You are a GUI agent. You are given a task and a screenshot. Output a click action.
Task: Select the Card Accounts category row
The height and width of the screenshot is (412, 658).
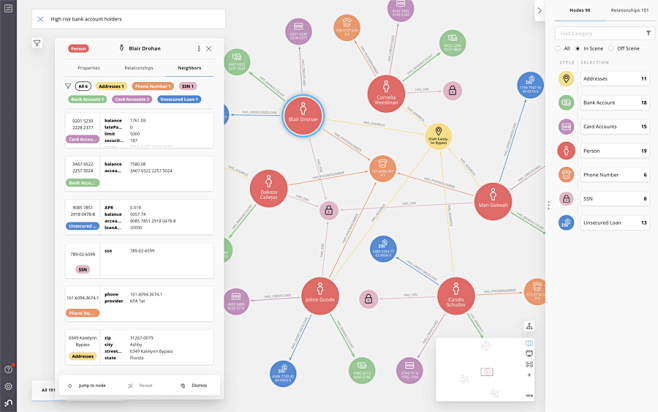(615, 127)
